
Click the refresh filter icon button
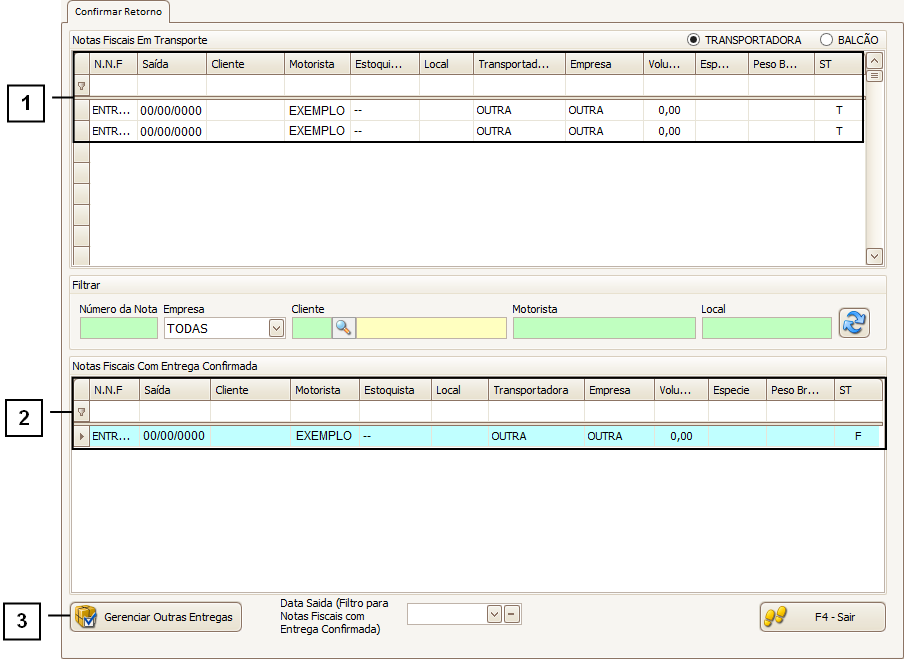(x=853, y=323)
